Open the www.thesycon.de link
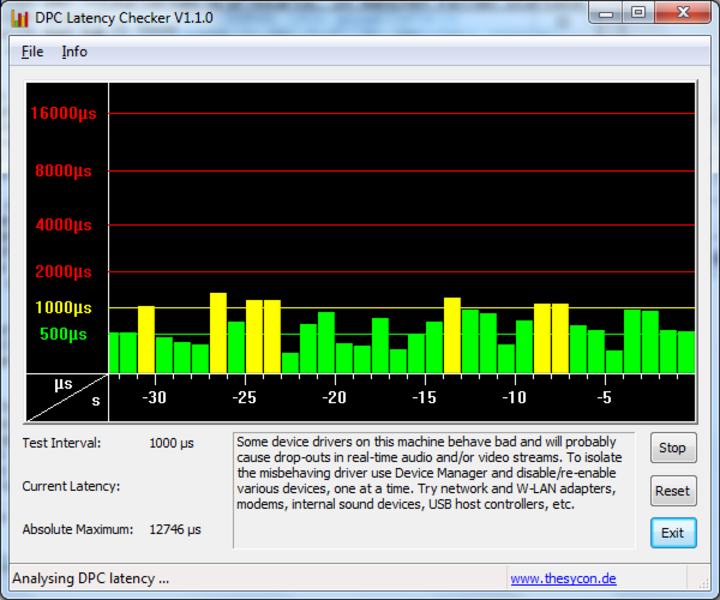720x600 pixels. click(x=563, y=578)
